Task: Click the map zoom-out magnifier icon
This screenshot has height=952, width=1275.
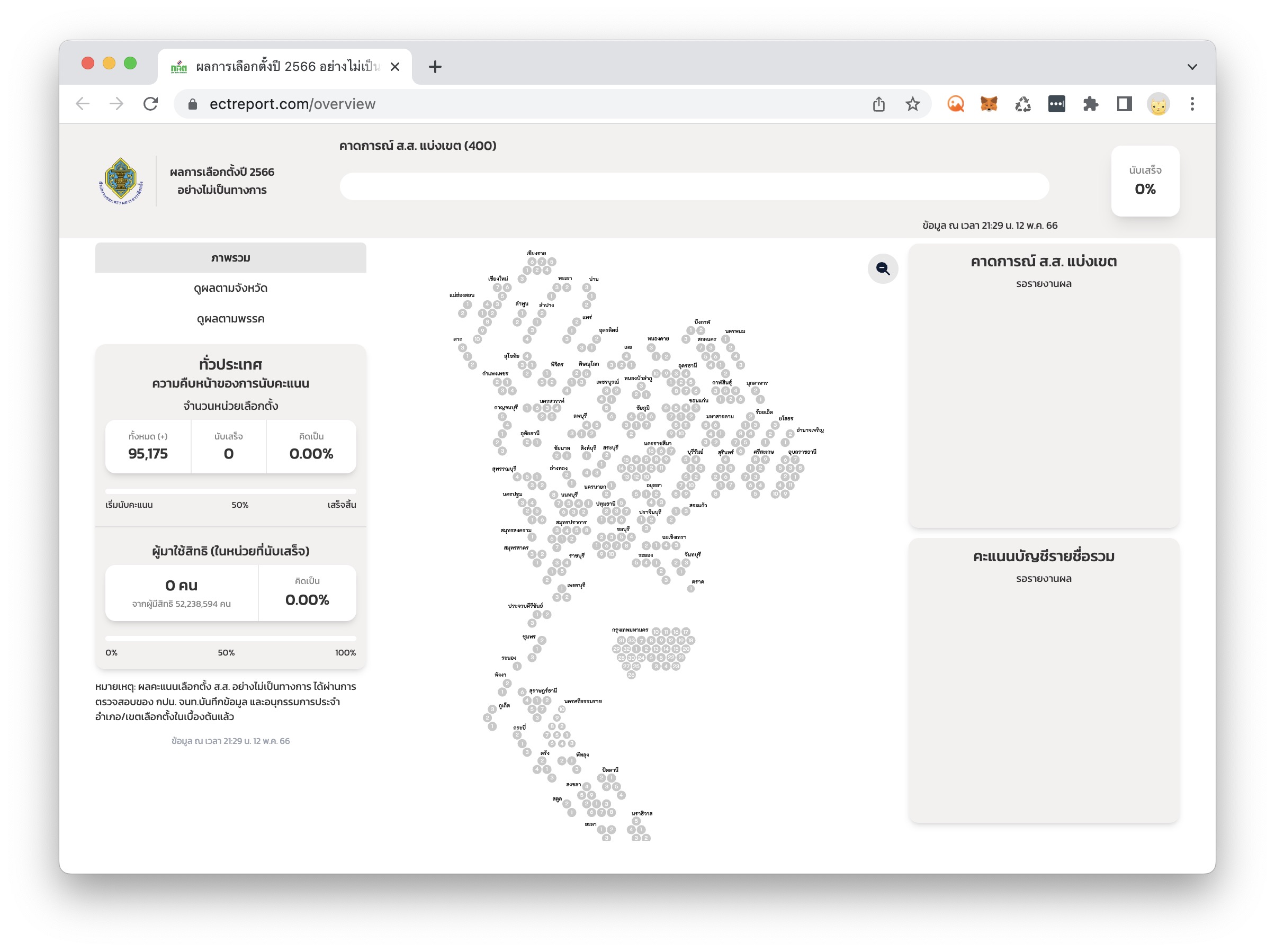Action: coord(882,268)
